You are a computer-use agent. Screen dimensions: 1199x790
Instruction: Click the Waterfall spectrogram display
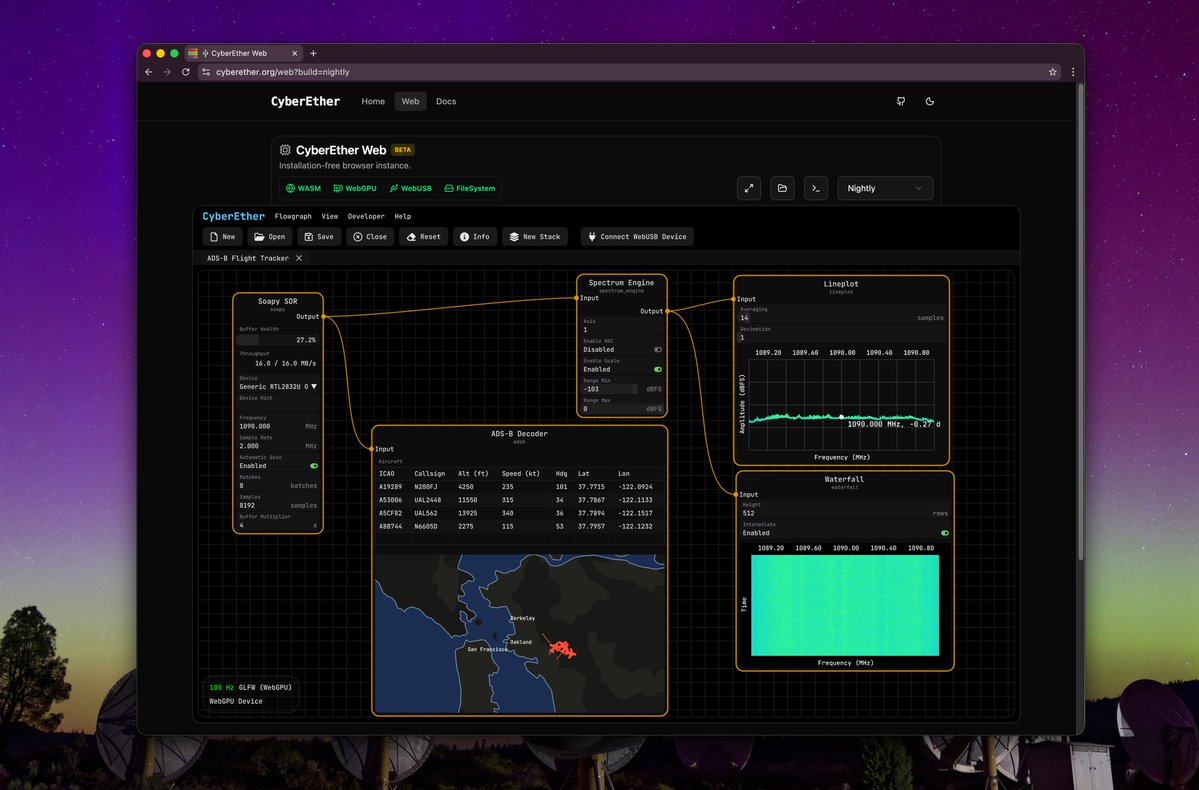[845, 606]
